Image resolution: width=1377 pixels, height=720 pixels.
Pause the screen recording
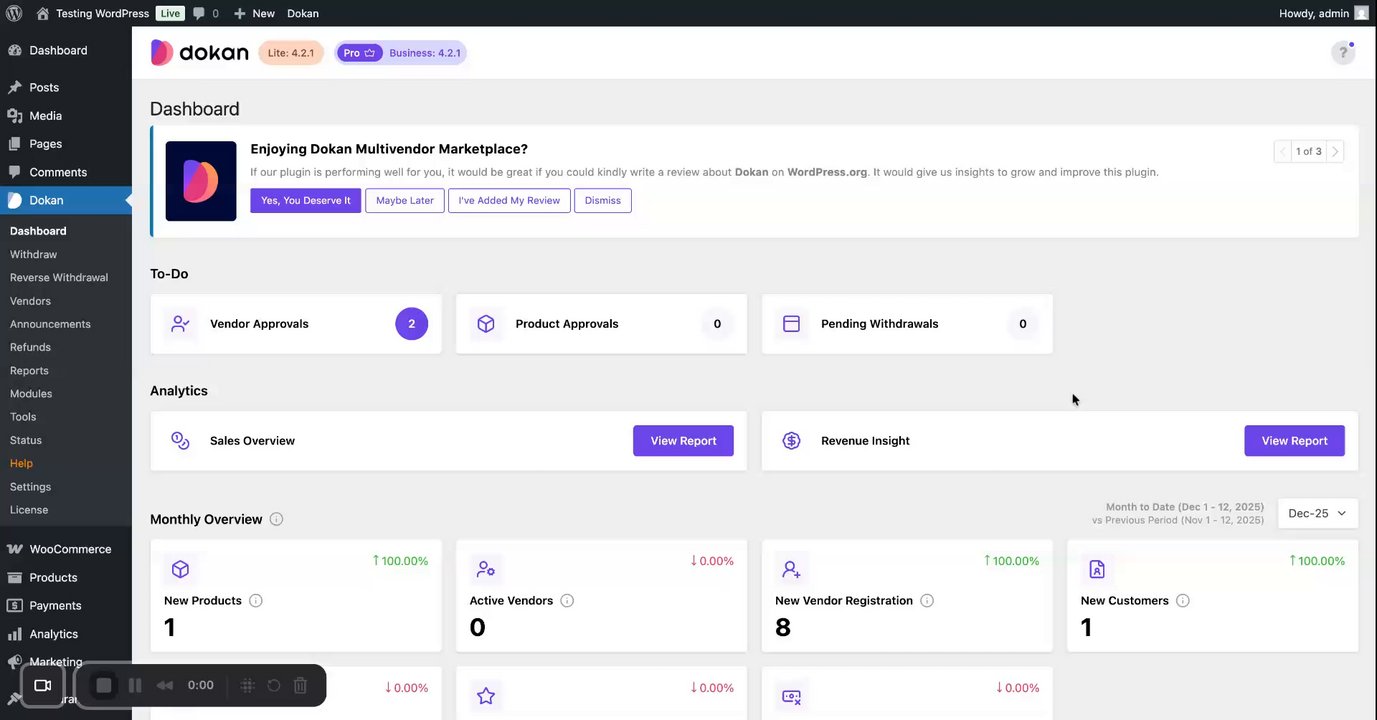[135, 685]
